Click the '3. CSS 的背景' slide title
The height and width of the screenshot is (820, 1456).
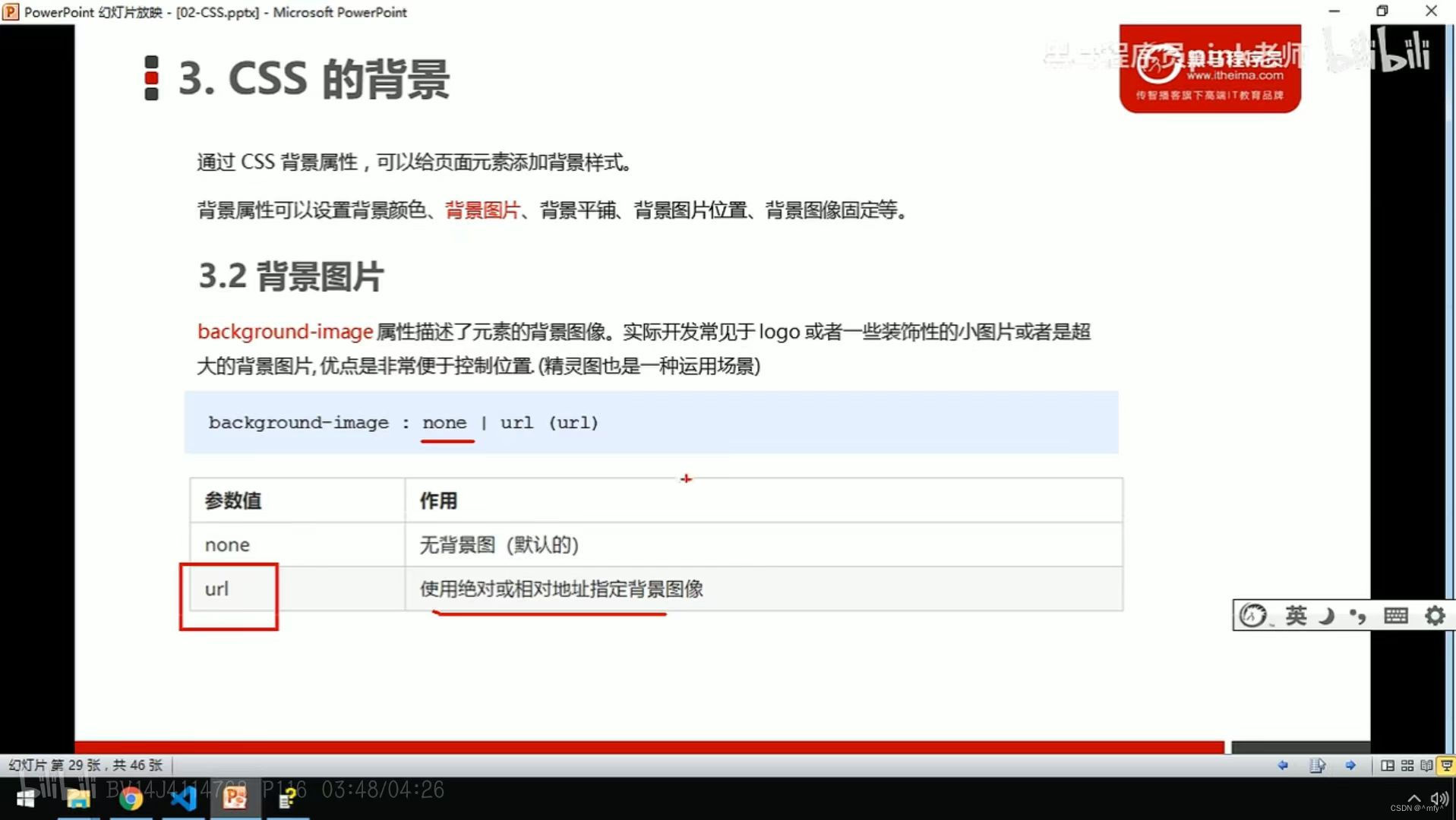pyautogui.click(x=314, y=78)
